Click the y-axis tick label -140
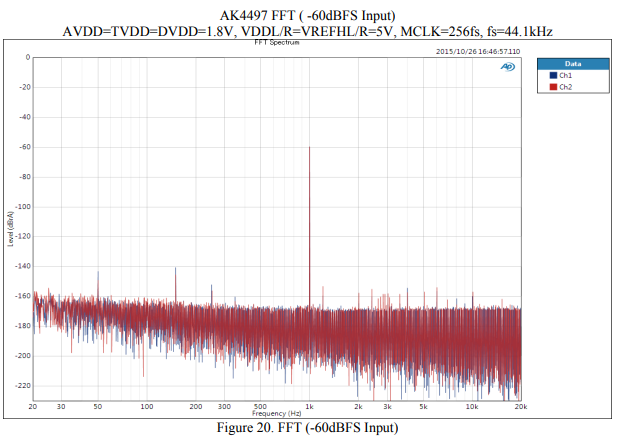Screen dimensions: 634x439 point(23,266)
